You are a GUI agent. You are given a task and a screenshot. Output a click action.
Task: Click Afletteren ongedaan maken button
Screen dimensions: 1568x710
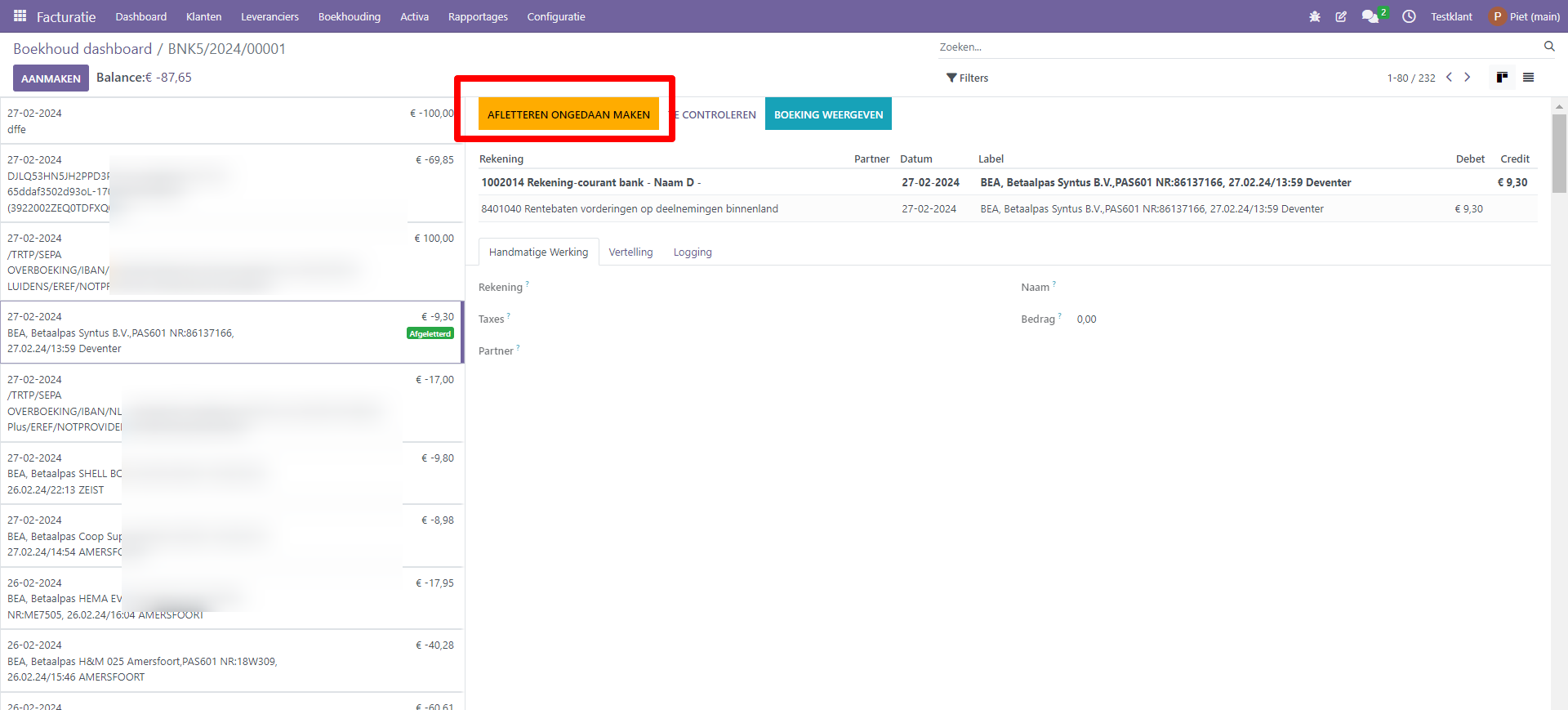coord(568,114)
